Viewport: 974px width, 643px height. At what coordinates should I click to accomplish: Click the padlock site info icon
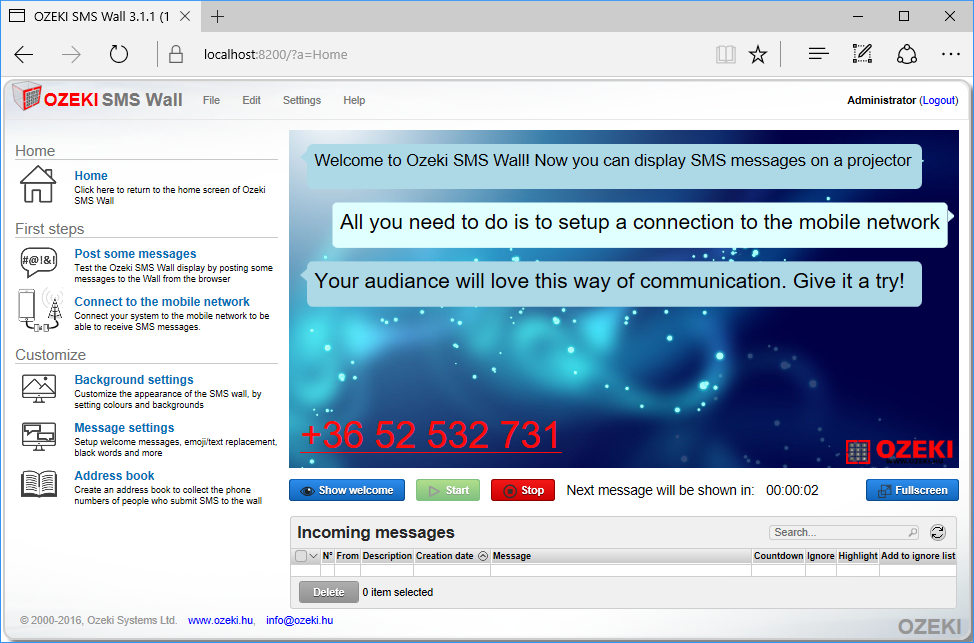coord(176,55)
